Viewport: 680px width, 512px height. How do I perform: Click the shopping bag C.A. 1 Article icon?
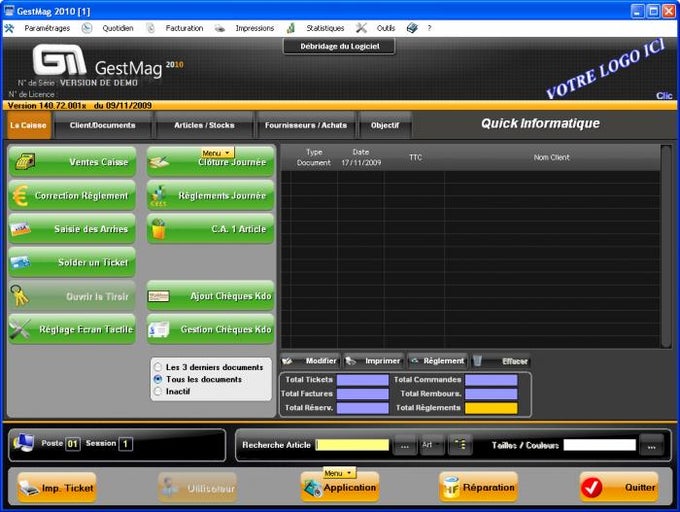(x=158, y=228)
